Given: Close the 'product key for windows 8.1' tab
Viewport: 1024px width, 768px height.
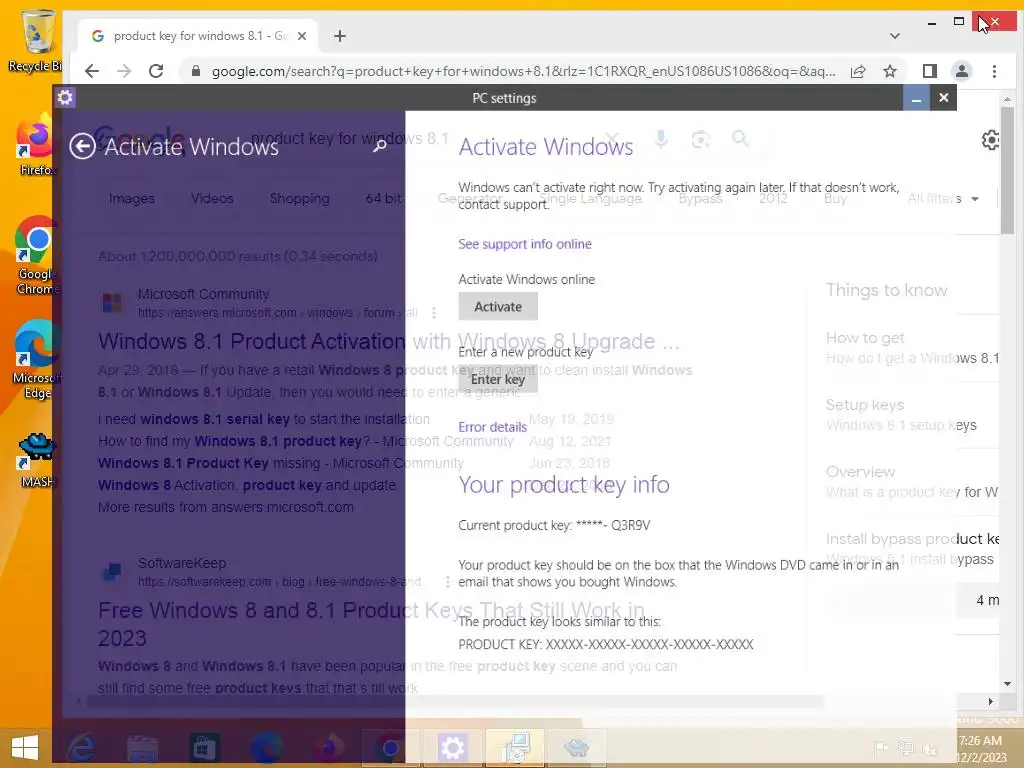Looking at the screenshot, I should [x=302, y=36].
